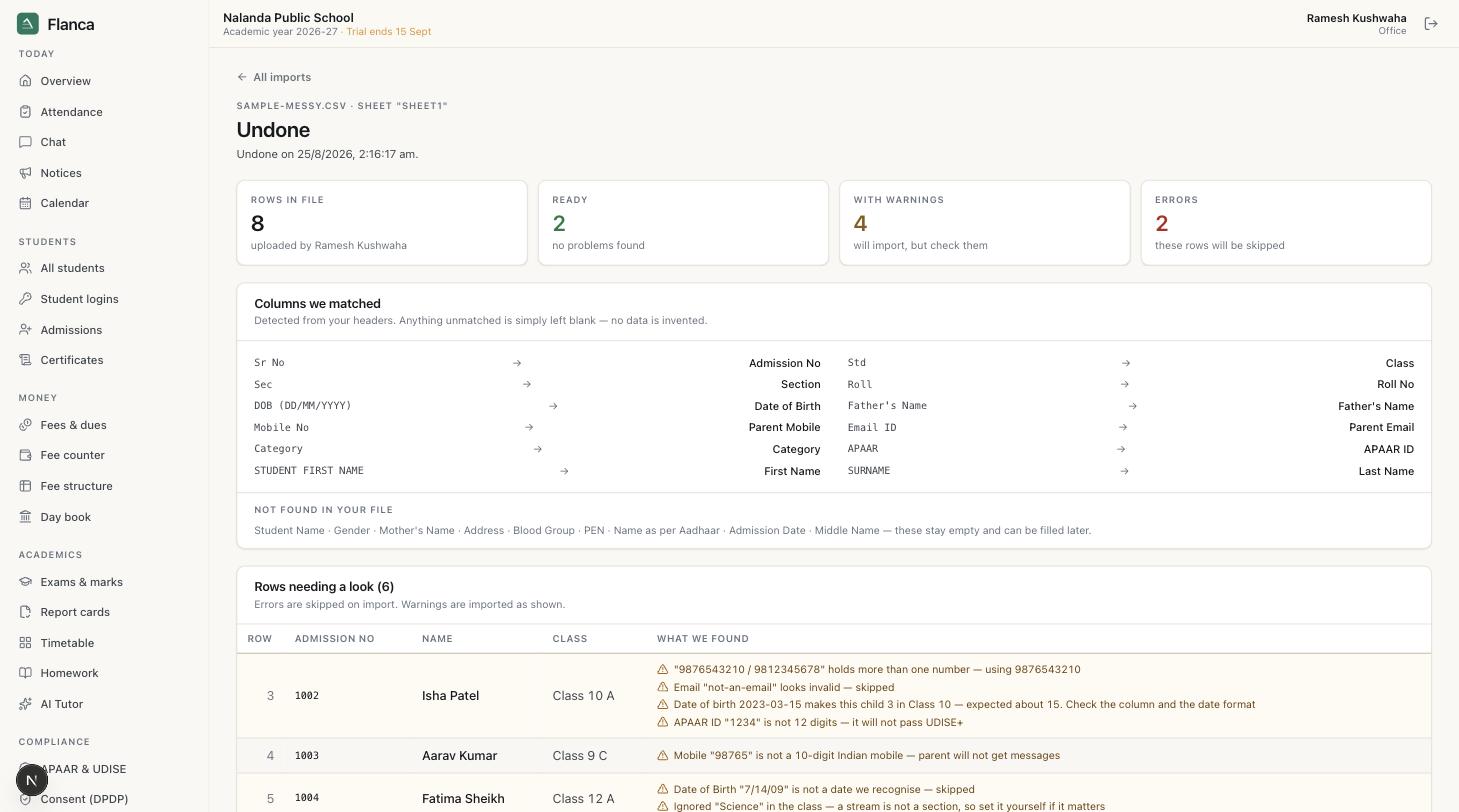Click the Student logins key icon
The width and height of the screenshot is (1459, 812).
(x=25, y=299)
